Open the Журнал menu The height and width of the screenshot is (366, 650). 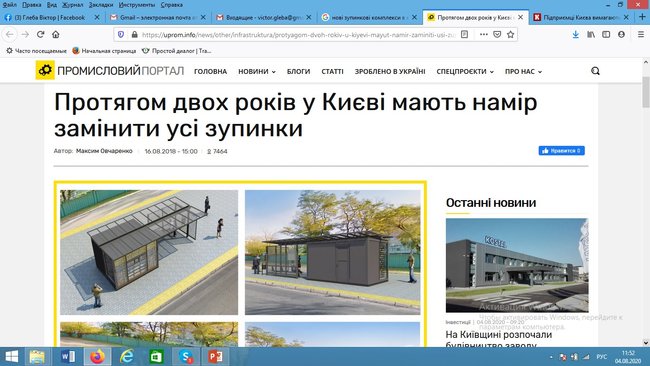click(x=73, y=5)
